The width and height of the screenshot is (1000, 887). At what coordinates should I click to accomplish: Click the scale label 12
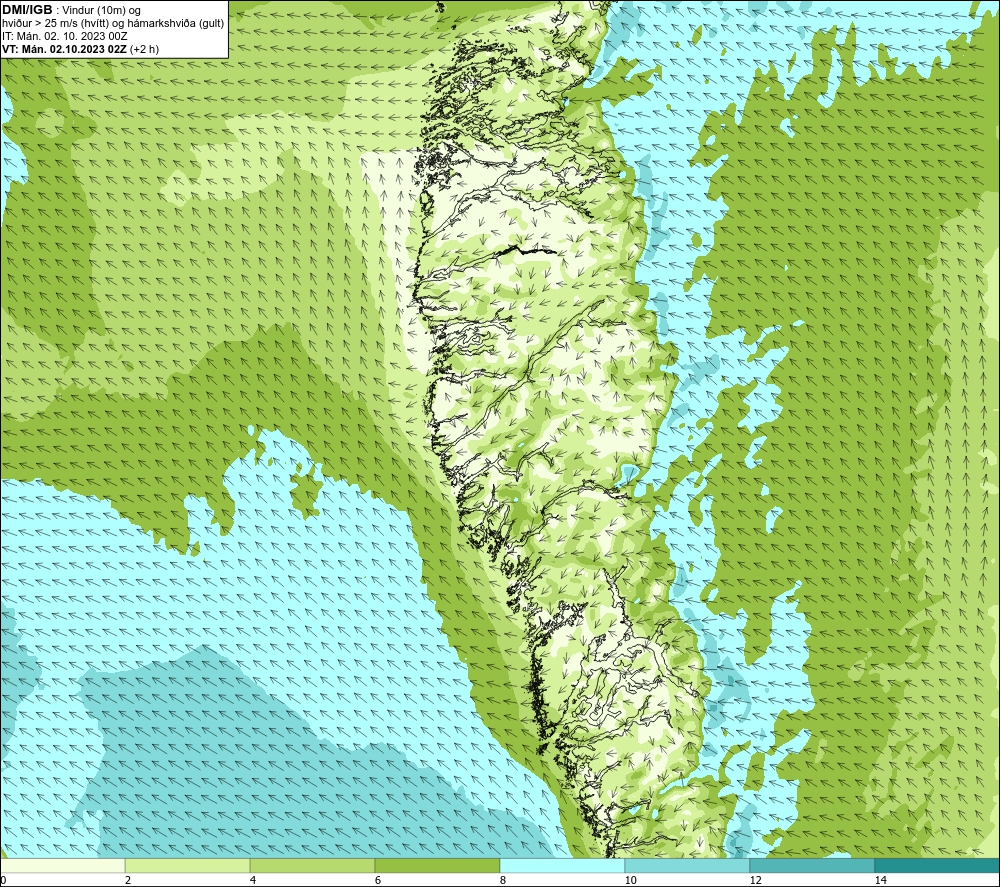point(755,880)
